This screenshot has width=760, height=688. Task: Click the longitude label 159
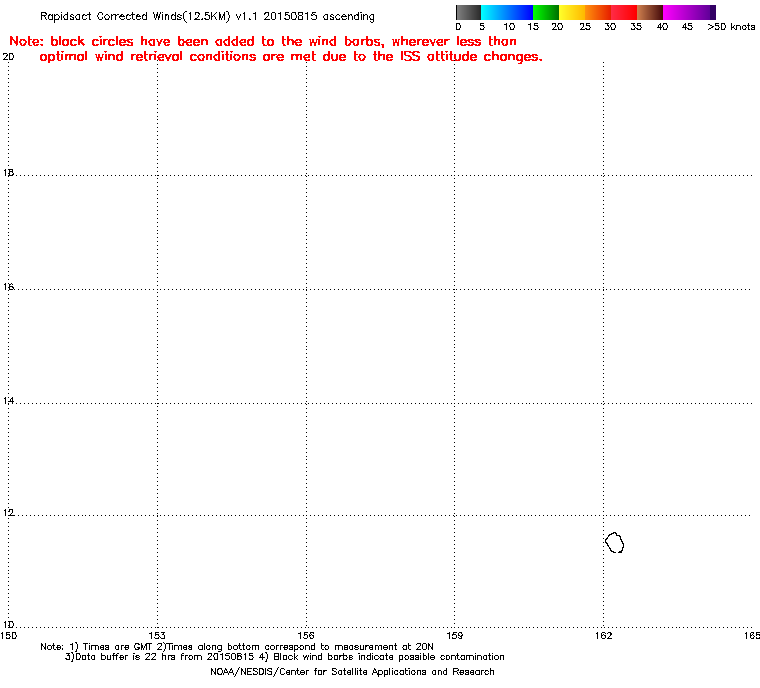coord(454,635)
